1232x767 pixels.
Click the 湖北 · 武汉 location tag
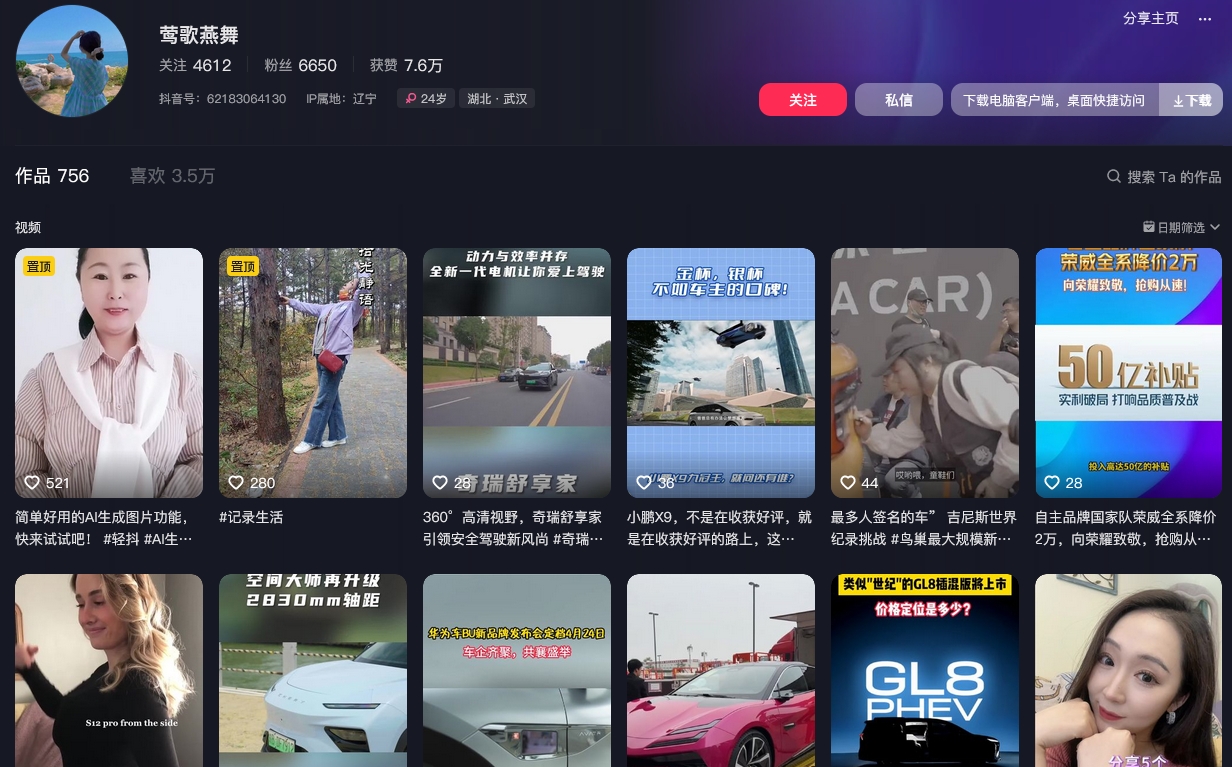(497, 99)
